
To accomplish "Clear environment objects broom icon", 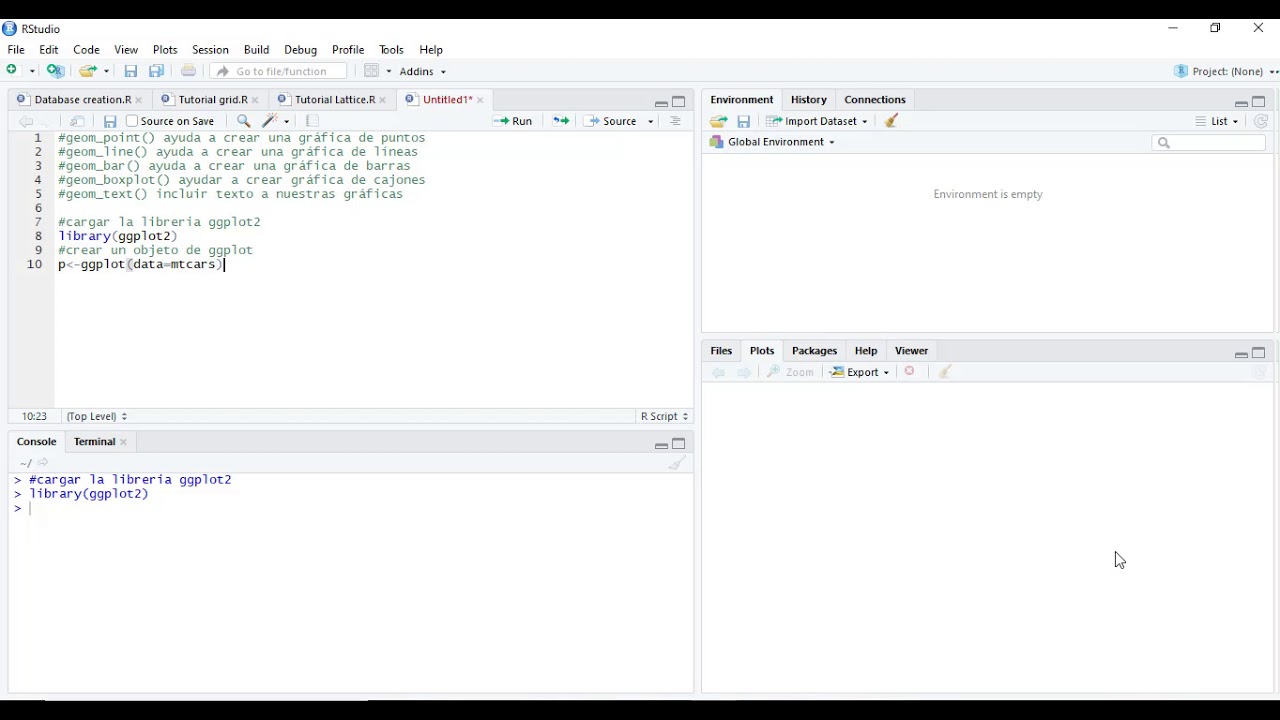I will tap(892, 121).
